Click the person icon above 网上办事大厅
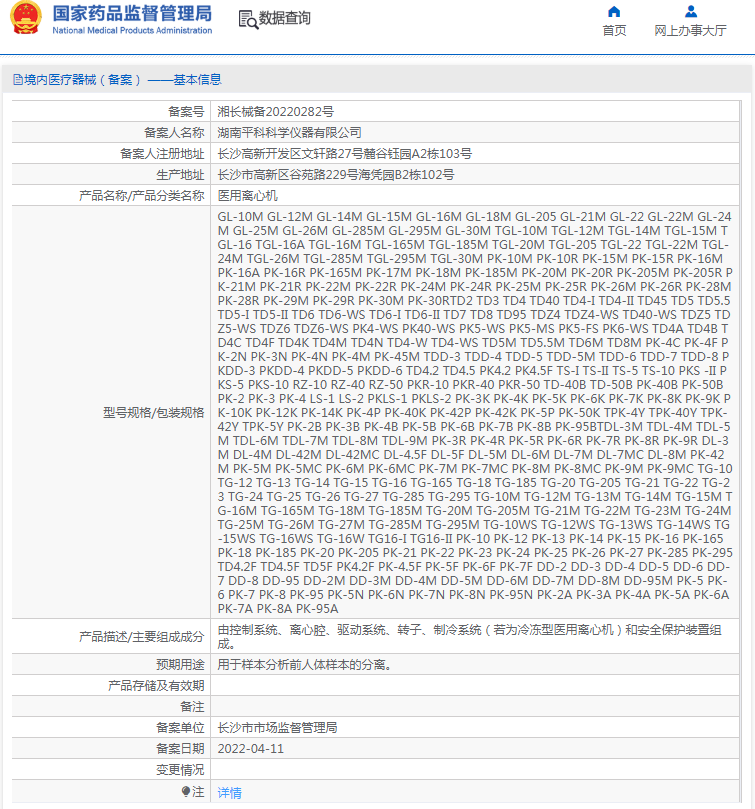This screenshot has width=755, height=809. pos(690,12)
